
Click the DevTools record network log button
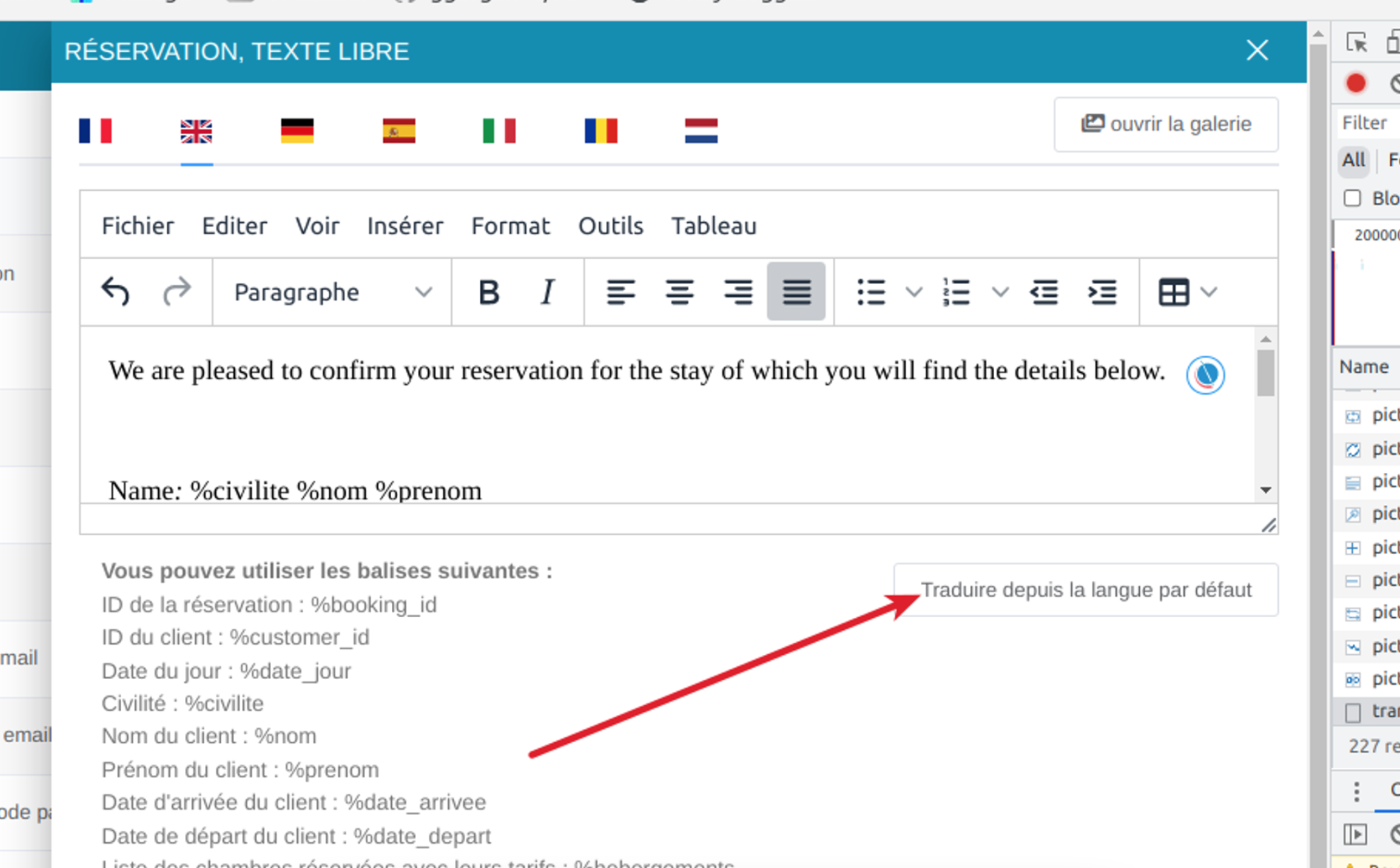click(1356, 83)
